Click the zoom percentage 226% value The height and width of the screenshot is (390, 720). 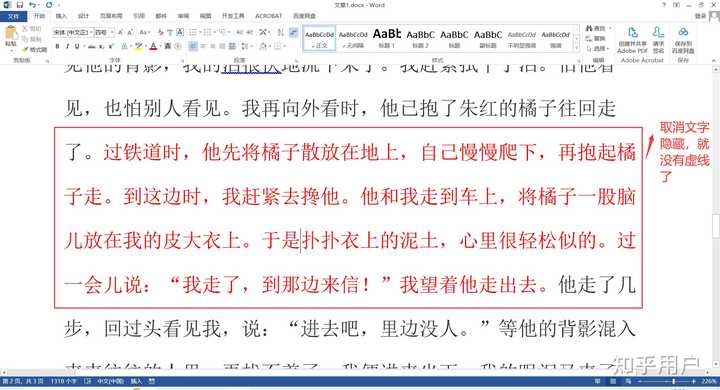[709, 381]
